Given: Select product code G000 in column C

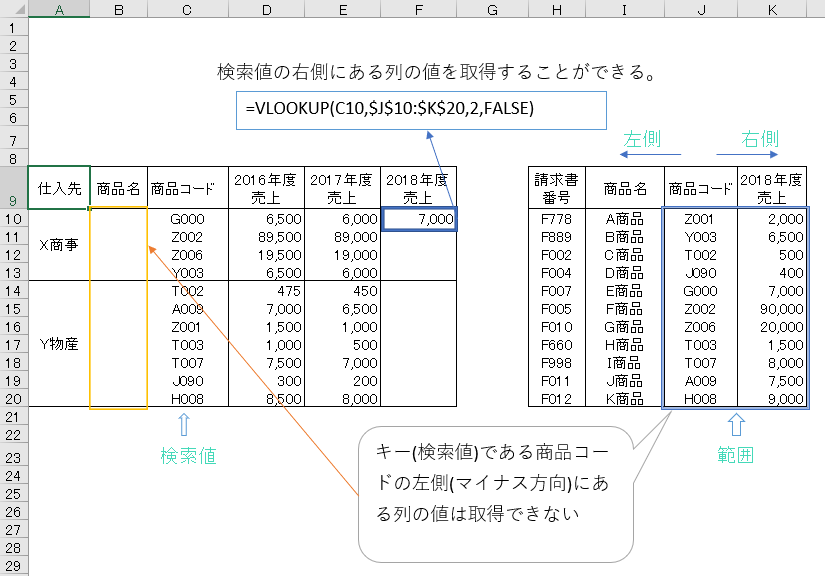Looking at the screenshot, I should click(187, 219).
